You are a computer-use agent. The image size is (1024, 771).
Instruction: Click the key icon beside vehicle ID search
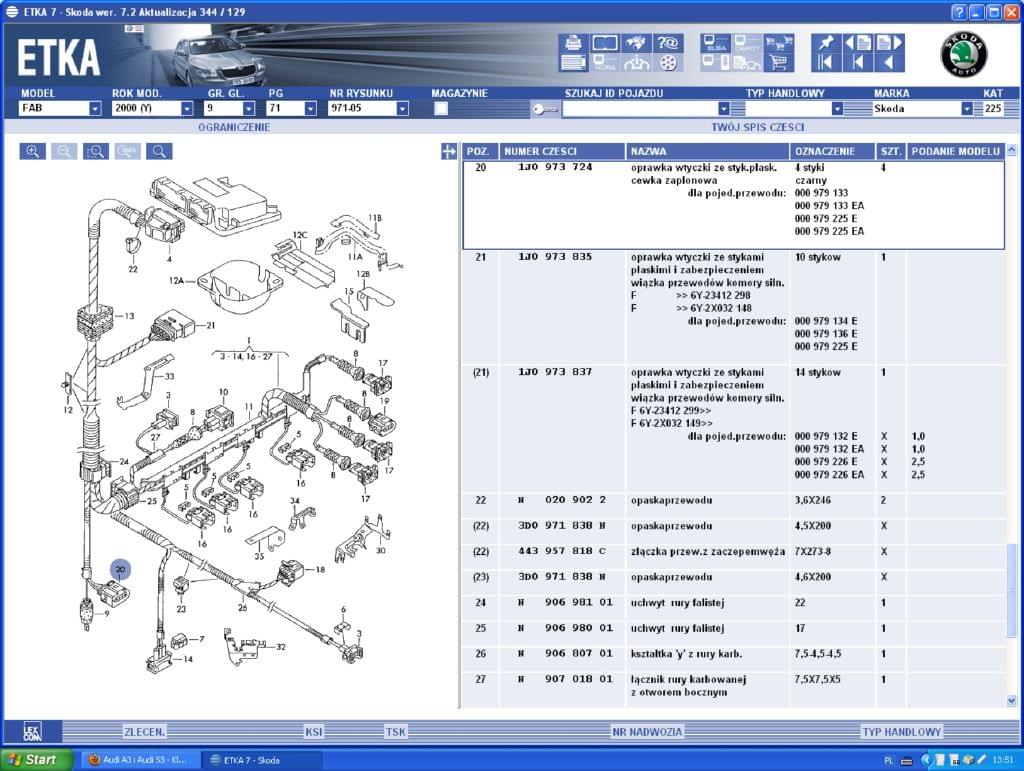tap(545, 109)
